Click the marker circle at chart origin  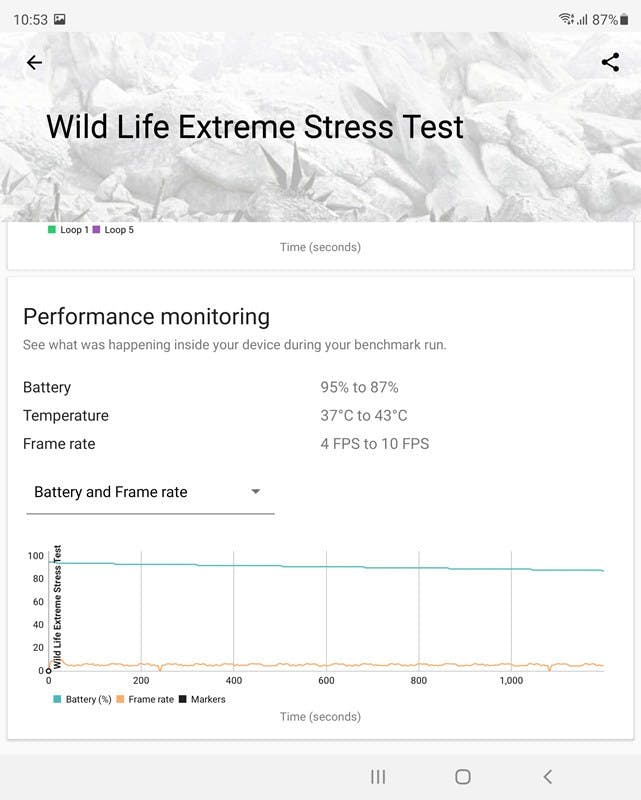click(48, 670)
